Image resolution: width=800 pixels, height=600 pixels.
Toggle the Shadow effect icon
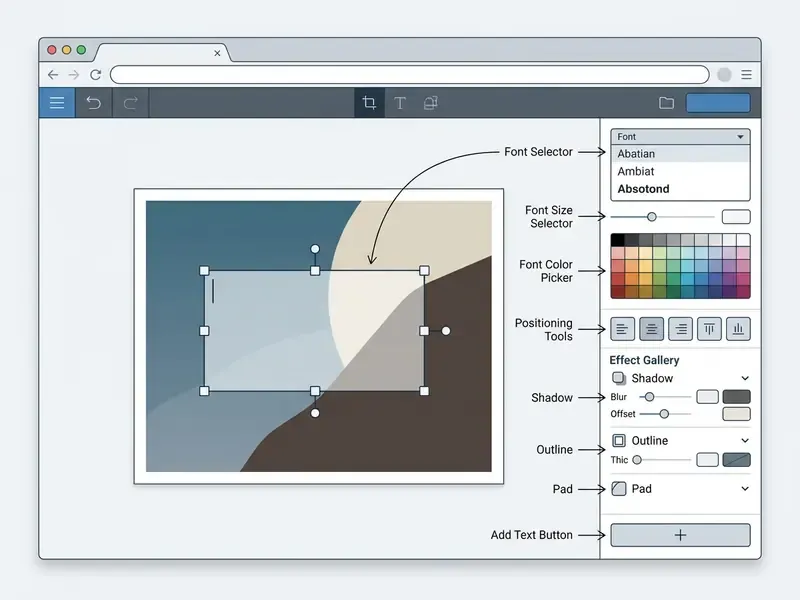pyautogui.click(x=619, y=378)
